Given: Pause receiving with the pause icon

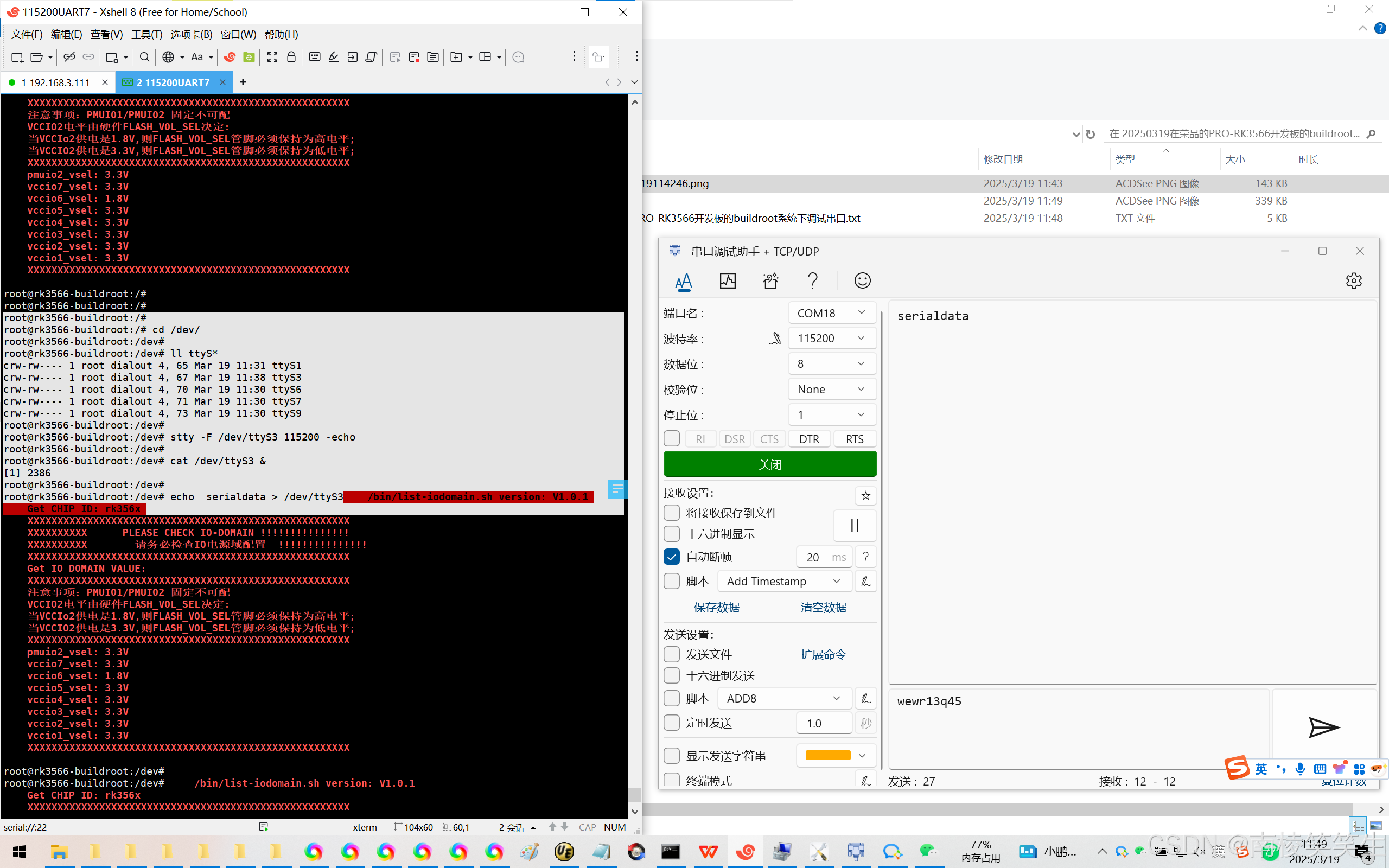Looking at the screenshot, I should (x=854, y=525).
